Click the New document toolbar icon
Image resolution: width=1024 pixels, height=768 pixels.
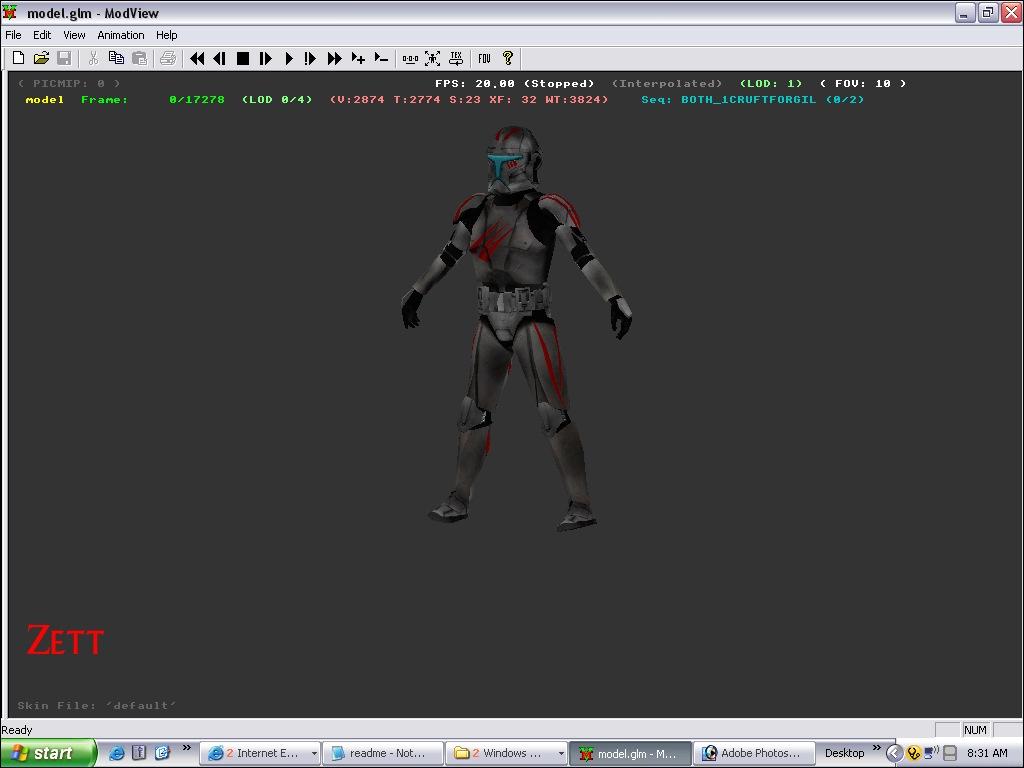18,59
